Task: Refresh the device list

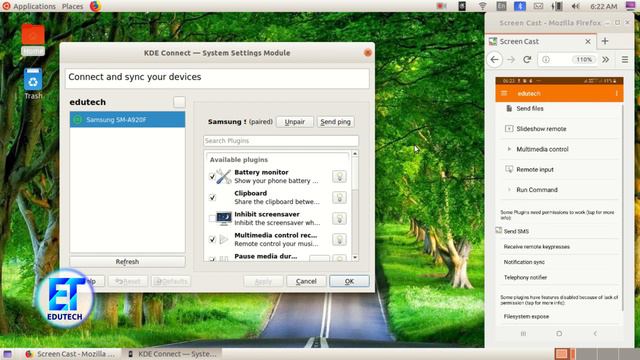Action: [x=127, y=261]
